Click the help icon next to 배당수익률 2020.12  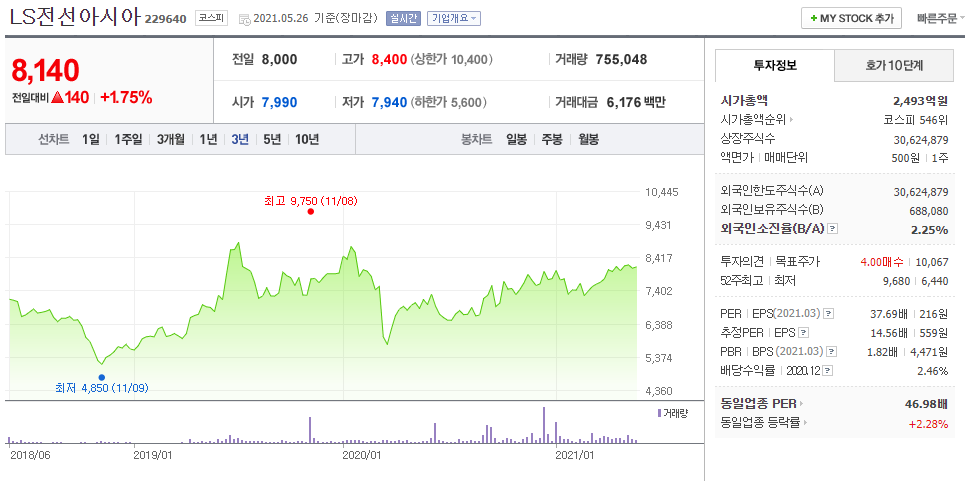[x=828, y=371]
